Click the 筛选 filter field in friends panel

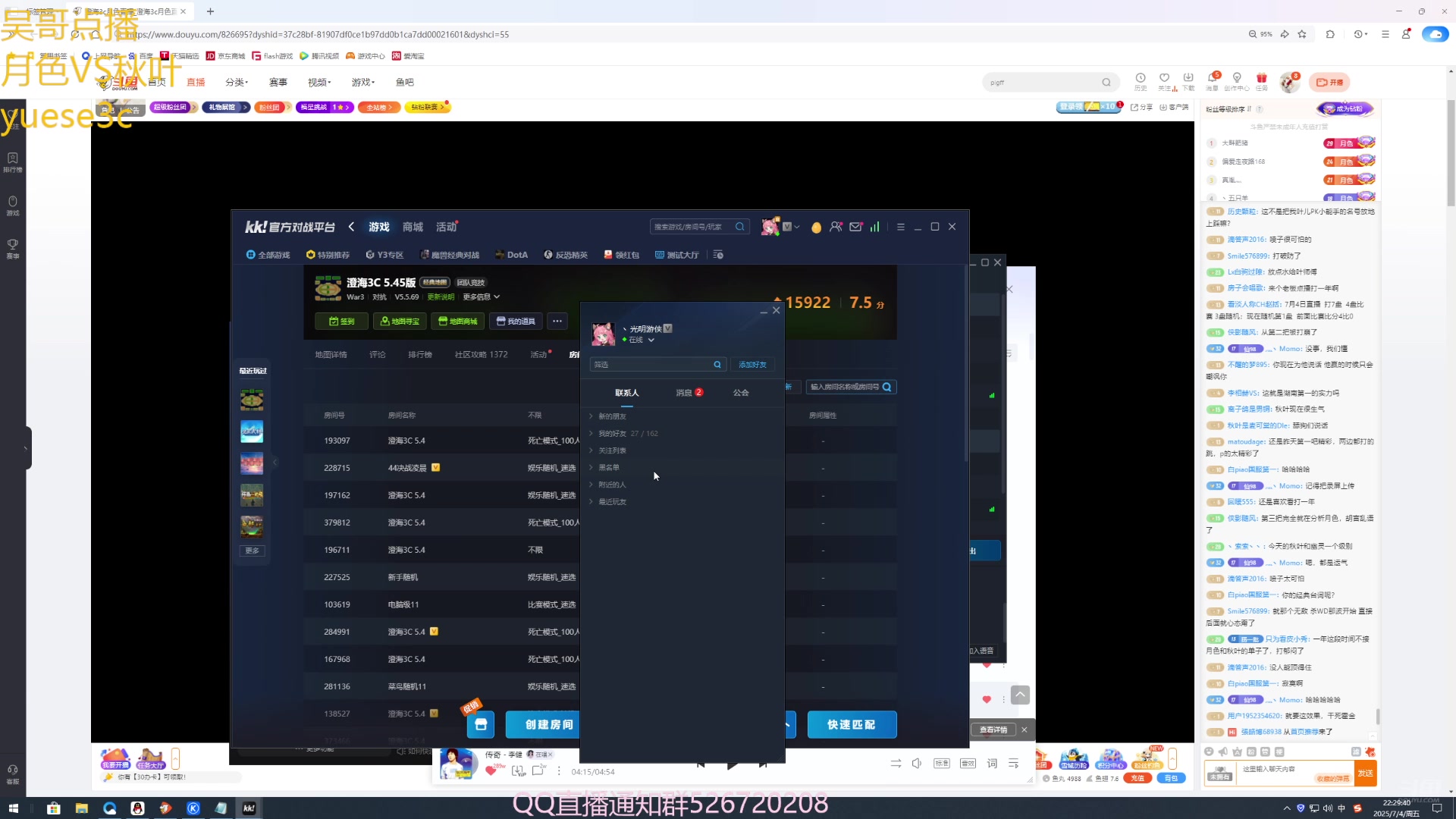coord(657,365)
